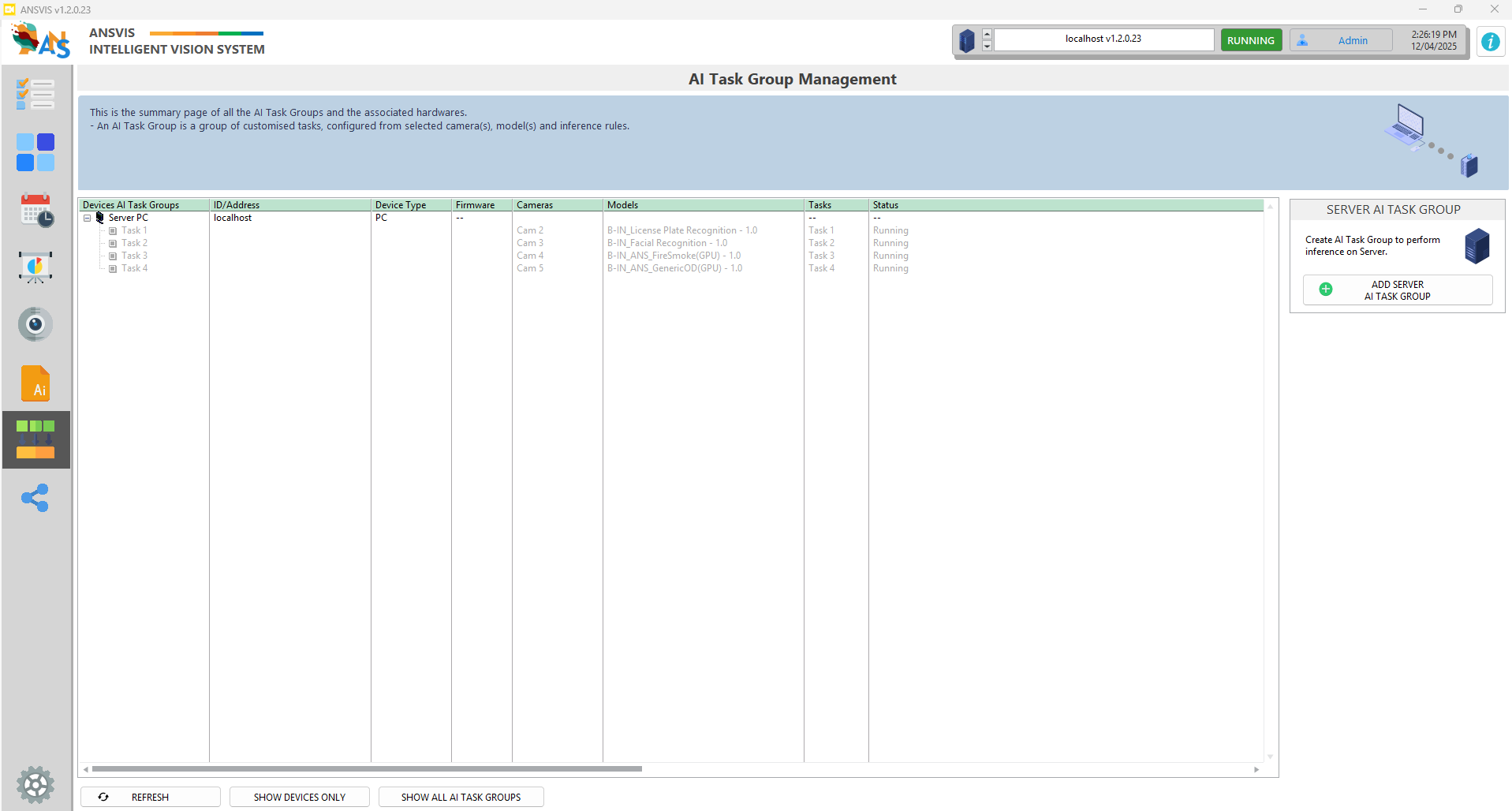The image size is (1512, 811).
Task: Click the share nodes sidebar icon
Action: tap(35, 498)
